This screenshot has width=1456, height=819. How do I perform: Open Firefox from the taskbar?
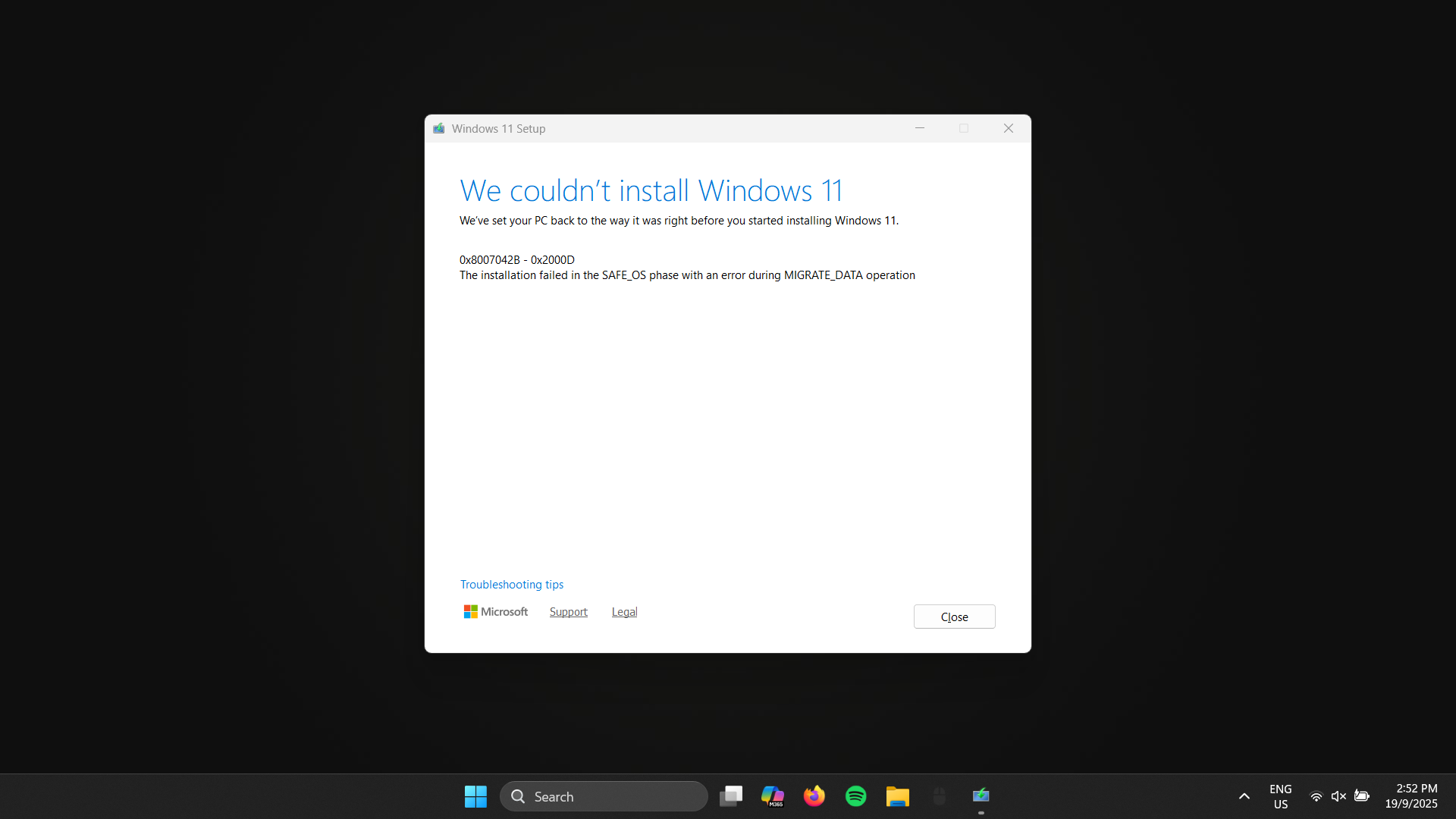click(x=814, y=796)
